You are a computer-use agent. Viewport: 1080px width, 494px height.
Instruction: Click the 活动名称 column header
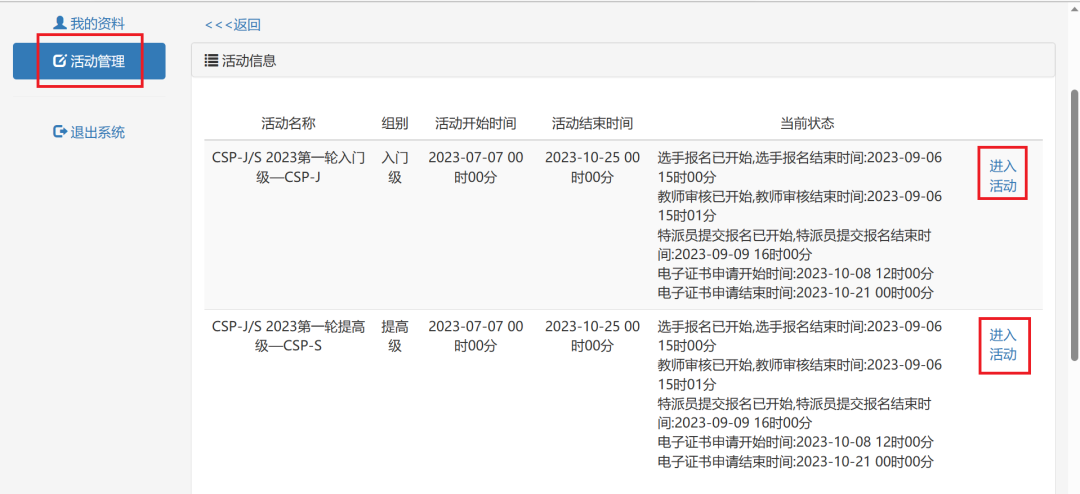coord(288,123)
